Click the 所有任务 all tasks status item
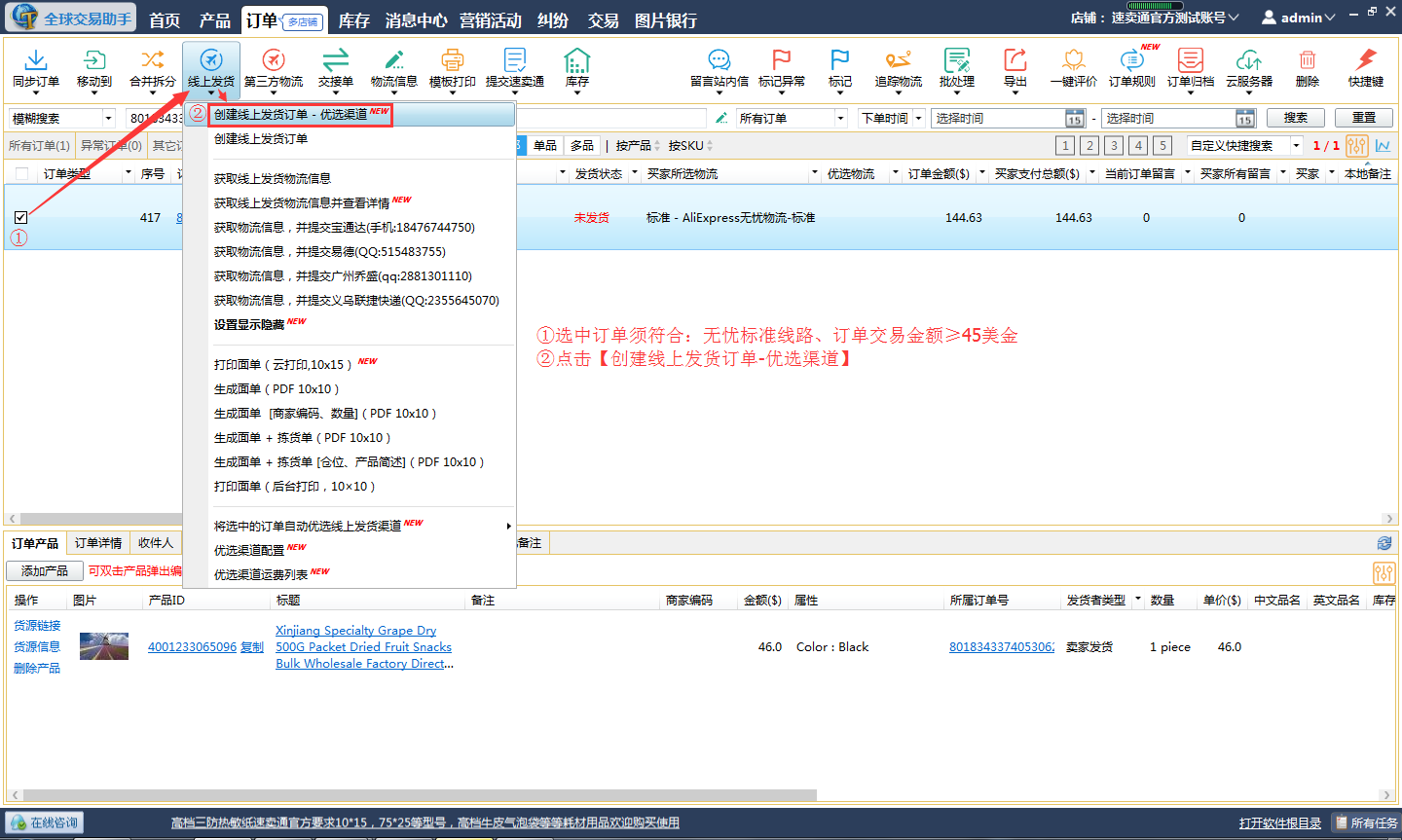Screen dimensions: 1402x840 1365,823
